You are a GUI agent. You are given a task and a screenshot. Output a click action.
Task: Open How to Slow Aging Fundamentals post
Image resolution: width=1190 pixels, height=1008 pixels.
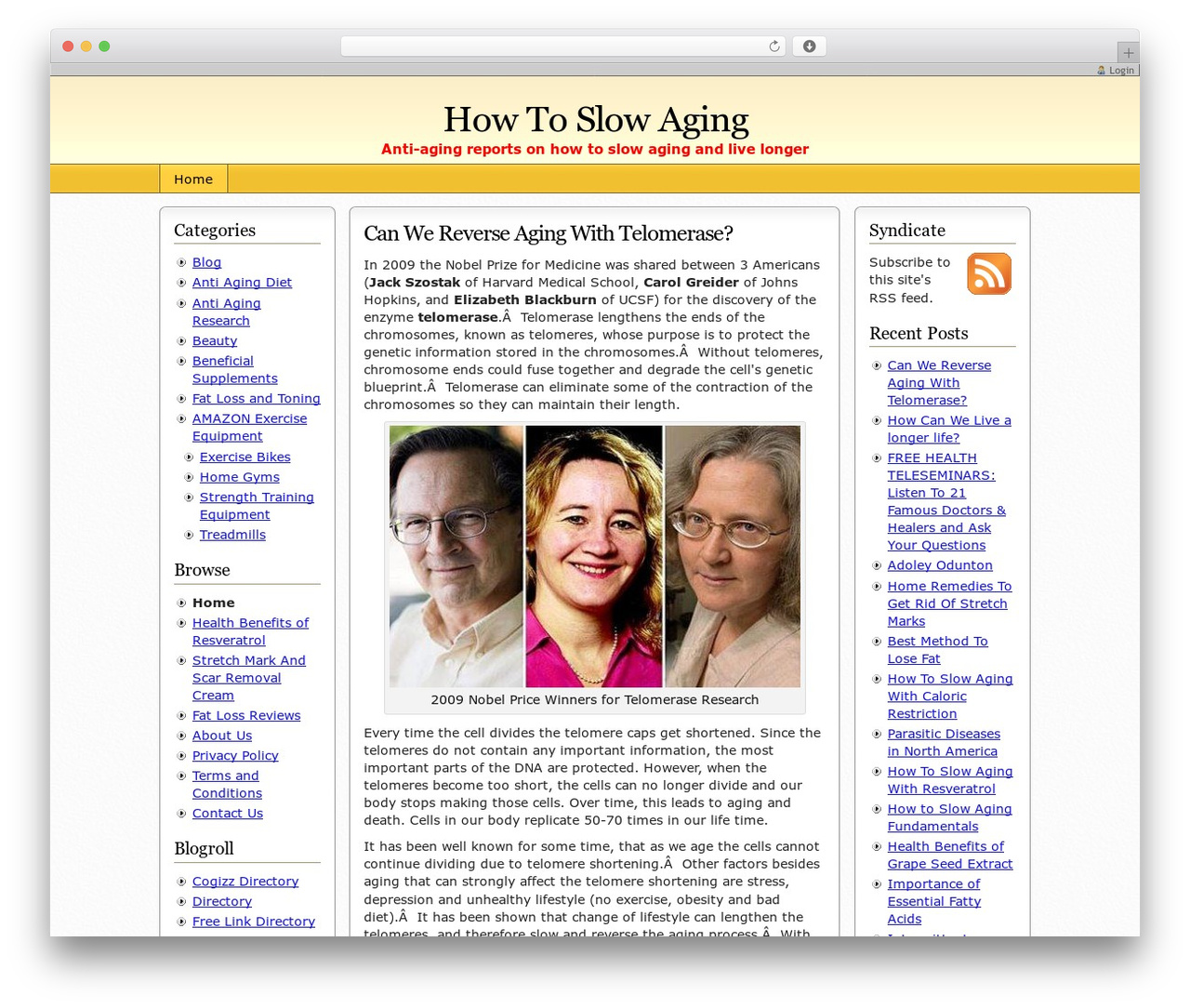pyautogui.click(x=949, y=817)
